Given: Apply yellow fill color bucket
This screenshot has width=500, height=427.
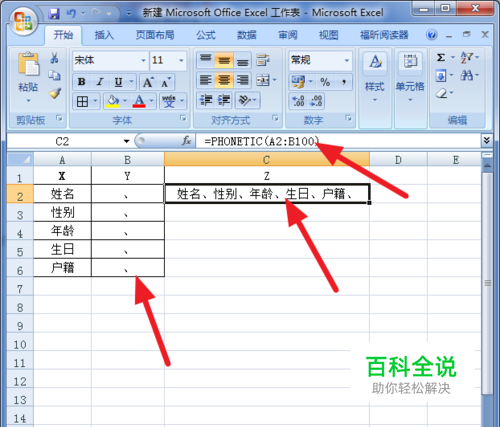Looking at the screenshot, I should coord(113,101).
